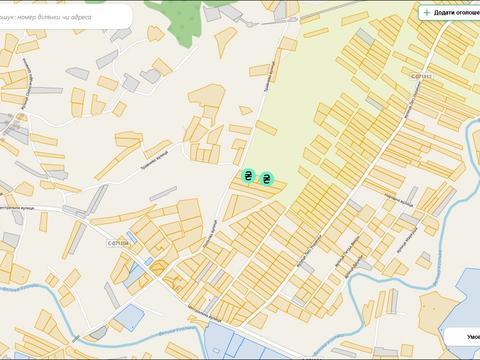Open the partially visible 'Умов' button at bottom right

click(x=461, y=337)
